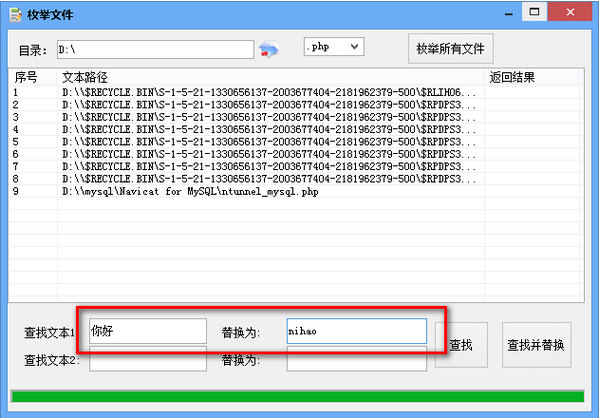The width and height of the screenshot is (599, 418).
Task: Click the 查找文本1 input containing 你好
Action: click(x=148, y=331)
